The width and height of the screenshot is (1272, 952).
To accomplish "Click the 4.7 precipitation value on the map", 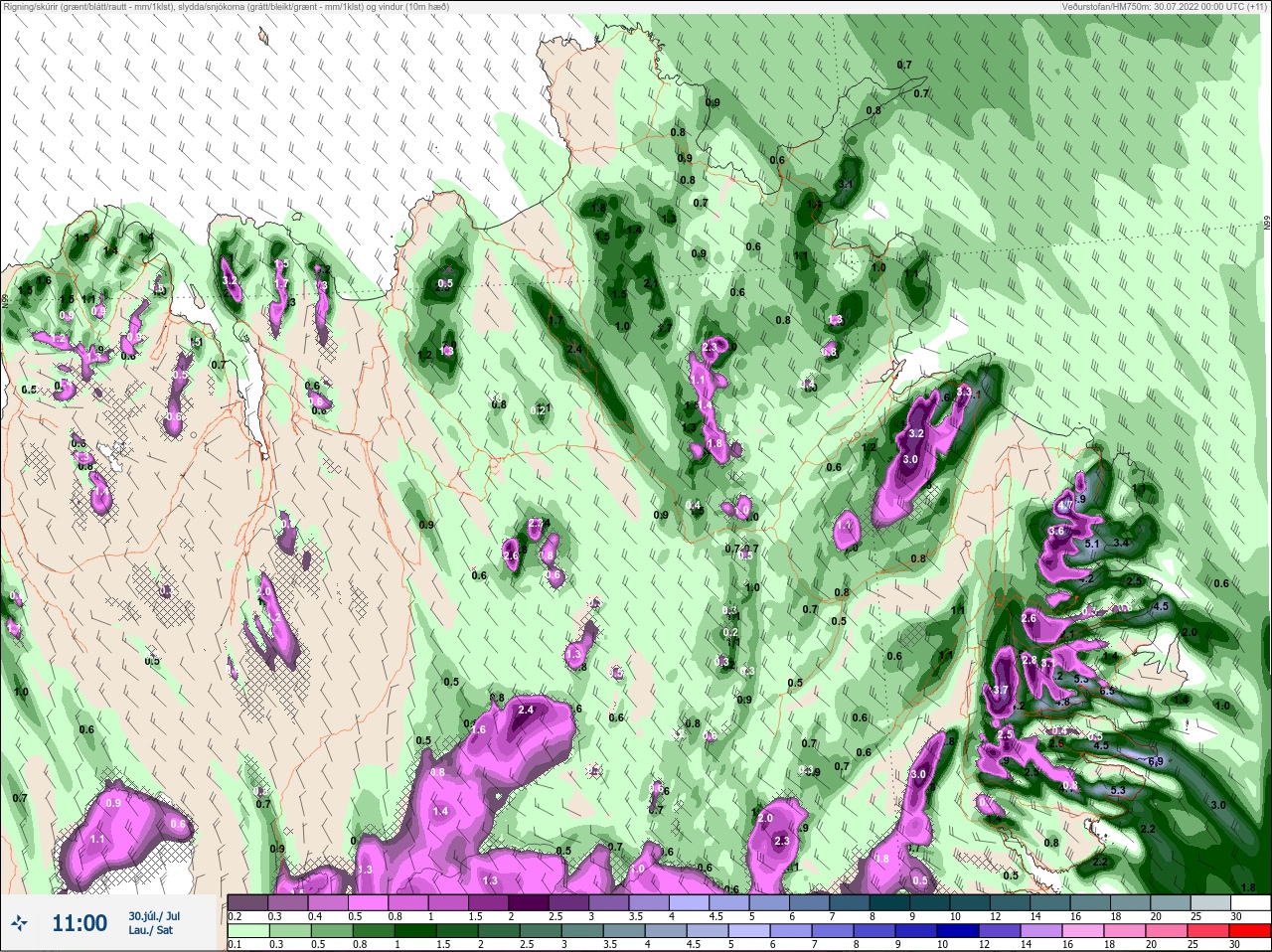I will [1065, 506].
